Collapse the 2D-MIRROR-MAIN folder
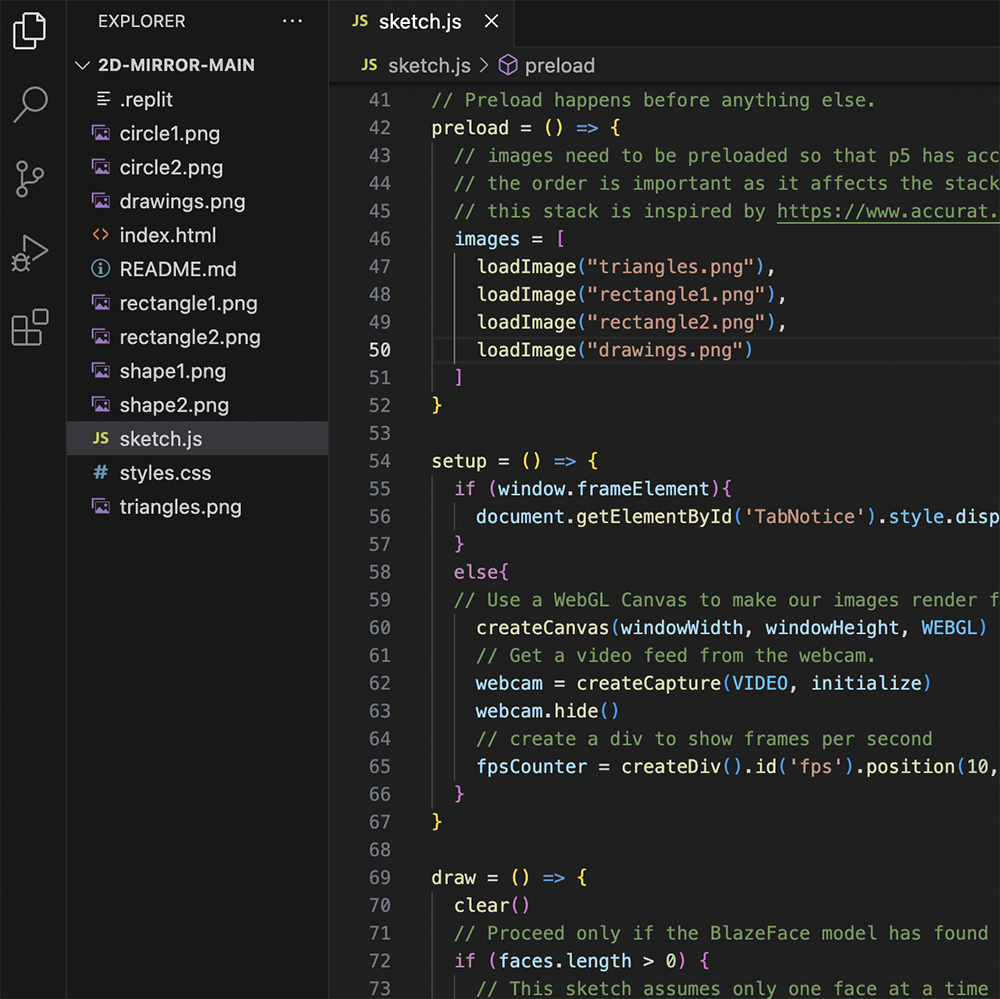This screenshot has width=1000, height=999. (82, 65)
